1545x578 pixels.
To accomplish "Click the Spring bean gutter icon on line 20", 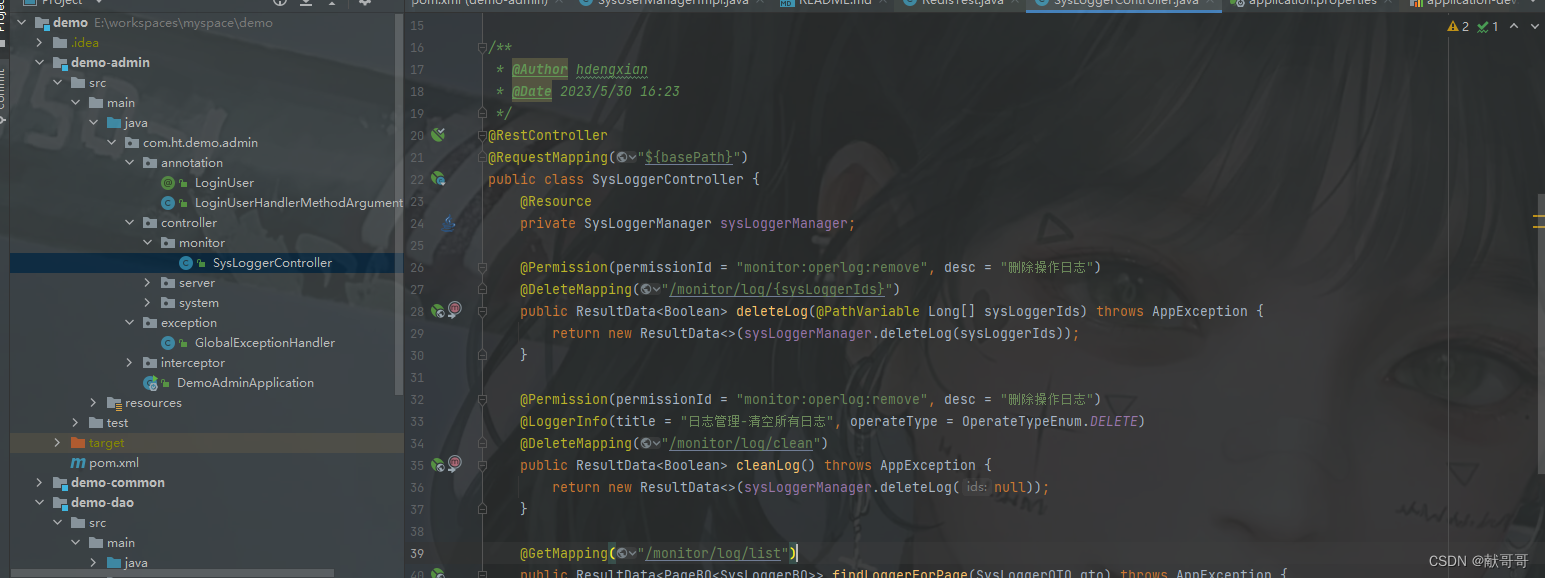I will (437, 135).
